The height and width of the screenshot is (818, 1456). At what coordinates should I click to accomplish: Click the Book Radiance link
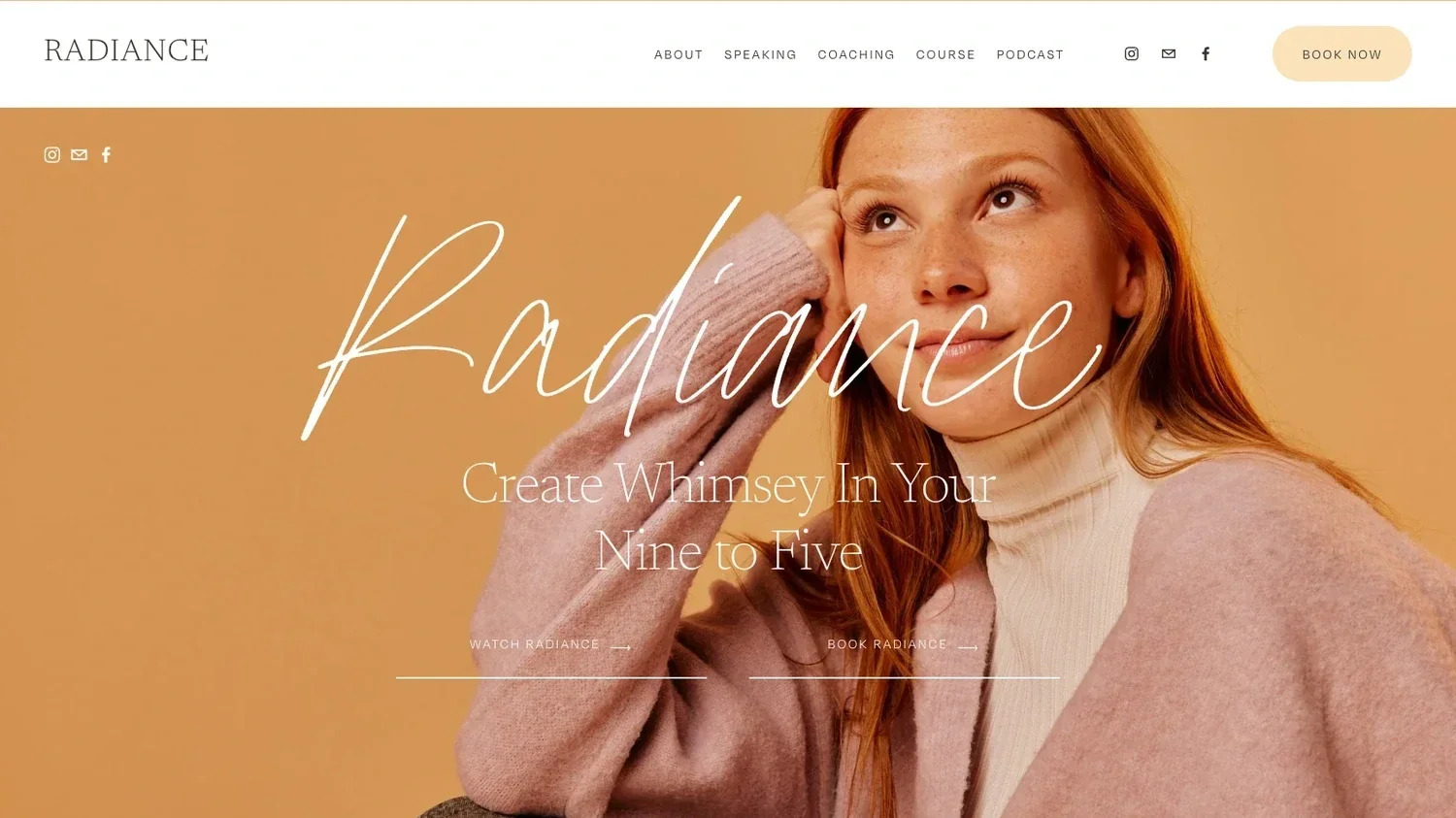(887, 644)
